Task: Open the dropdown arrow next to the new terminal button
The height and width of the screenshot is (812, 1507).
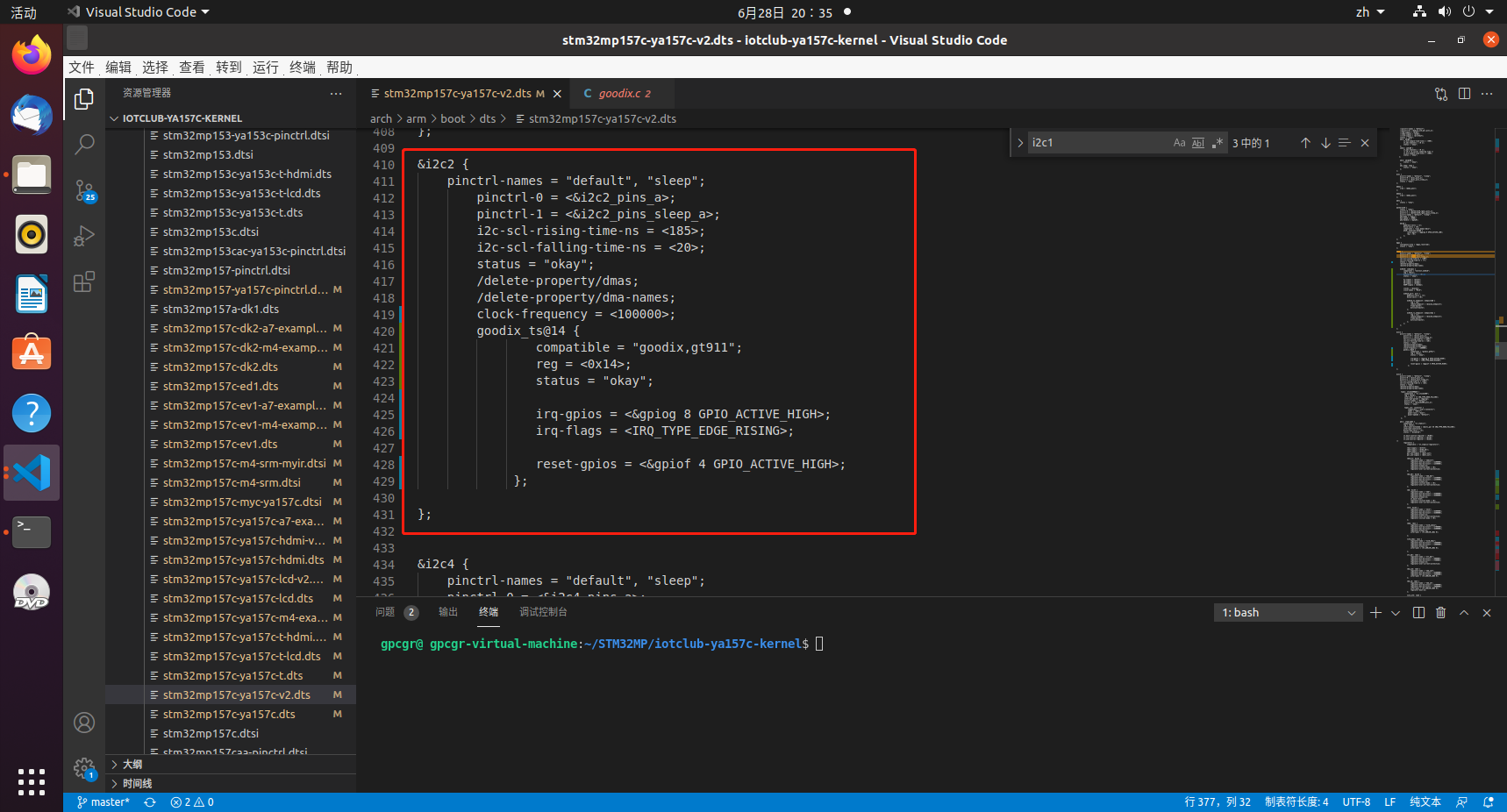Action: point(1396,613)
